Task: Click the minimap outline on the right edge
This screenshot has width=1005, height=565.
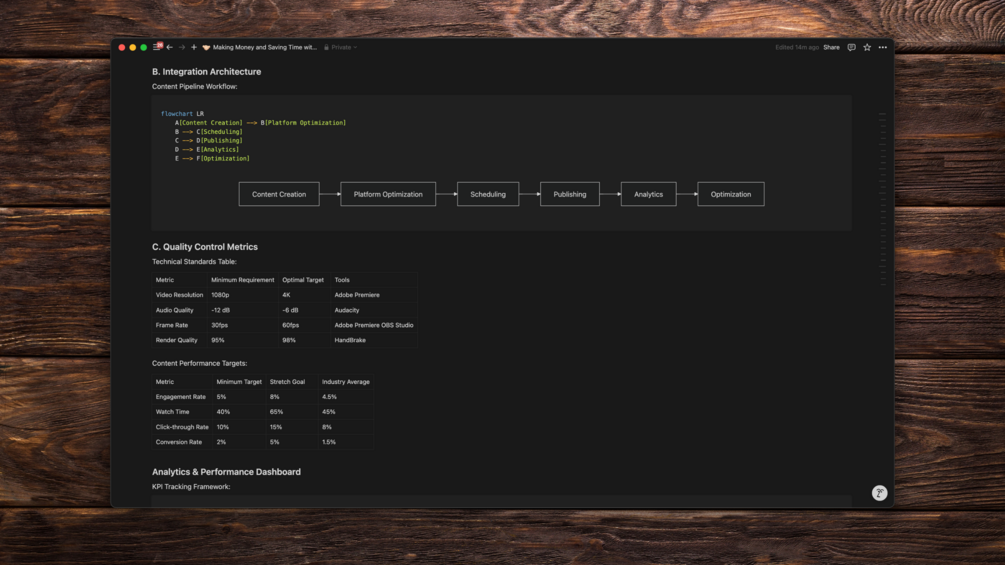Action: (x=883, y=199)
